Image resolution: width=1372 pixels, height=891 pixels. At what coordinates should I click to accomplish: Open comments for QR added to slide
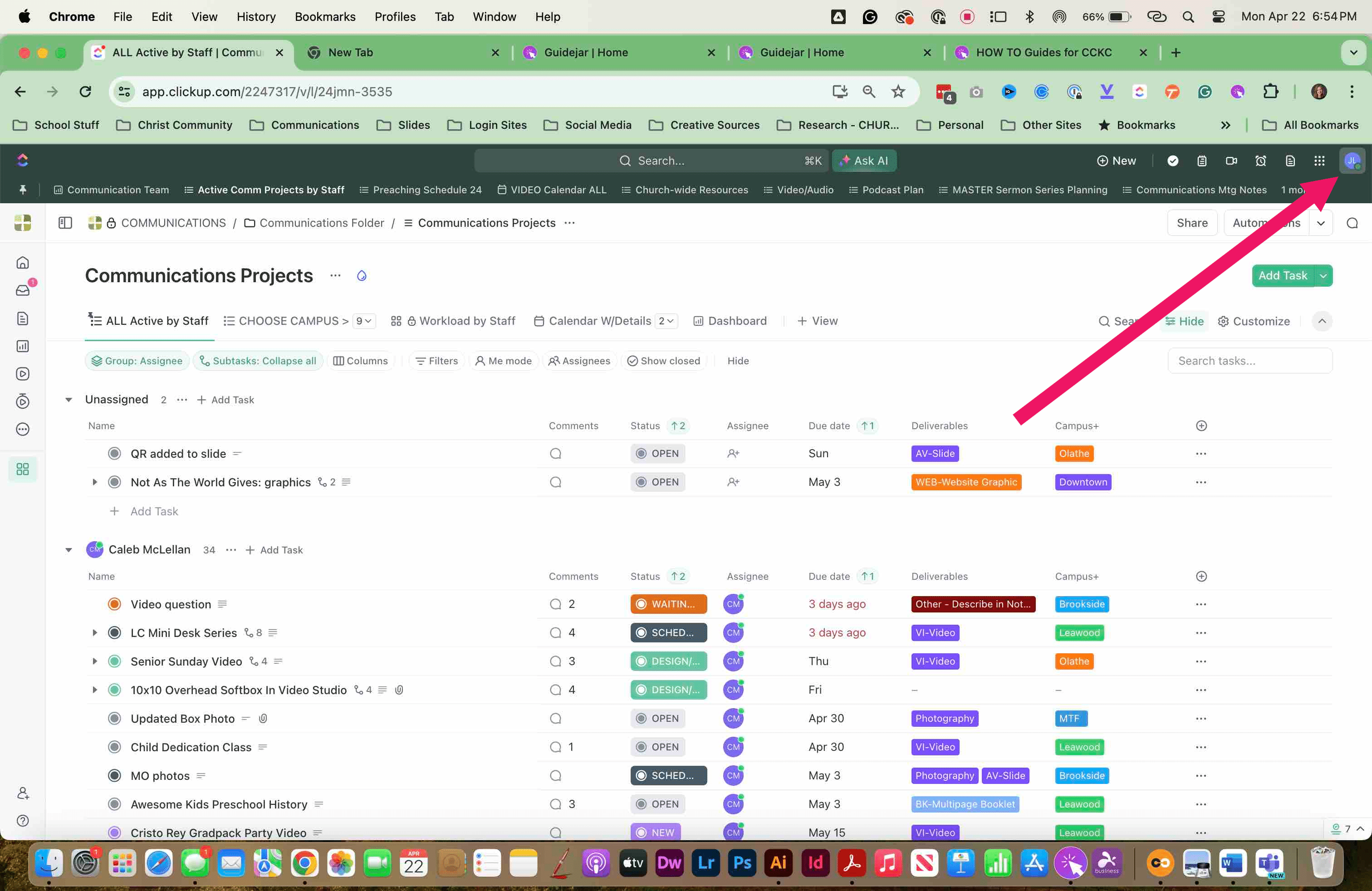(555, 454)
